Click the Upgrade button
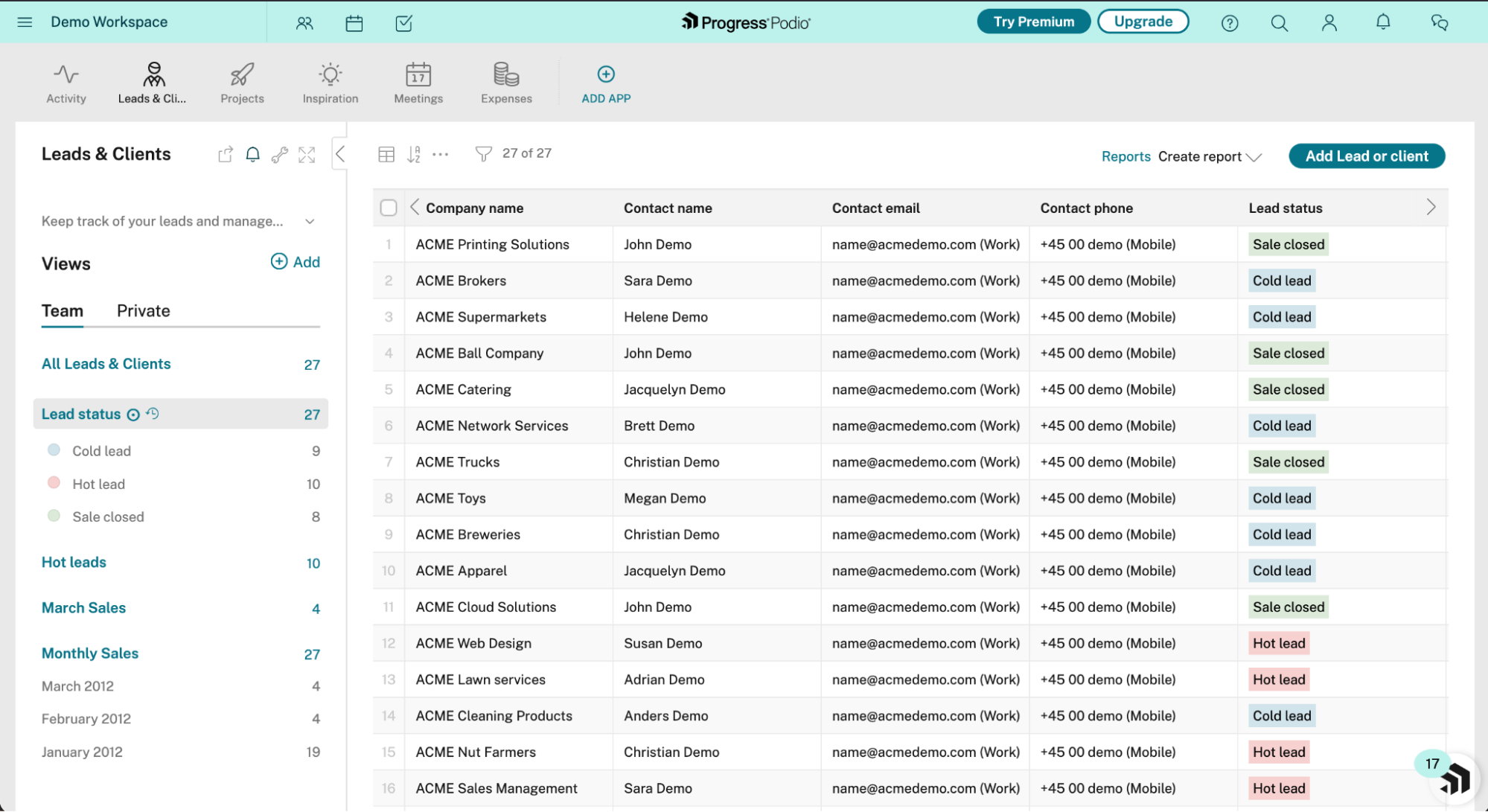 pos(1143,22)
